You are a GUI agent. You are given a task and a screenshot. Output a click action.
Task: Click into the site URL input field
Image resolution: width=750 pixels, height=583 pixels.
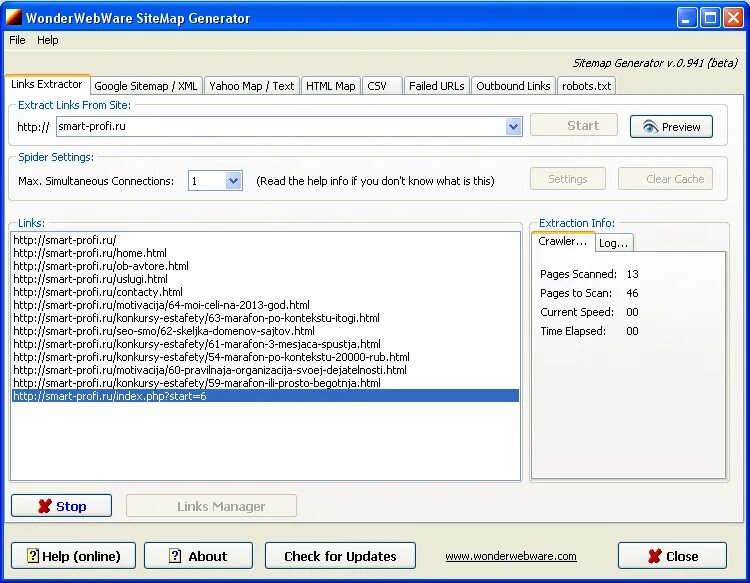(281, 127)
